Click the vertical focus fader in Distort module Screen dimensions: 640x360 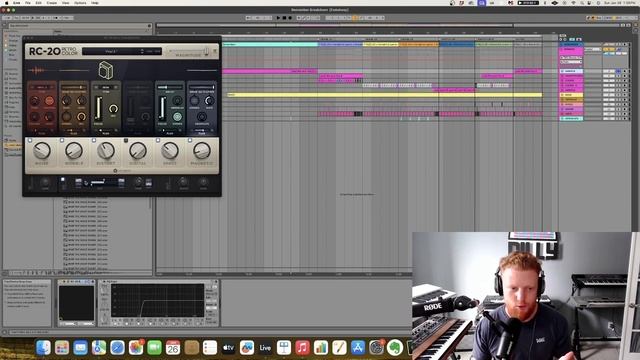pyautogui.click(x=98, y=108)
